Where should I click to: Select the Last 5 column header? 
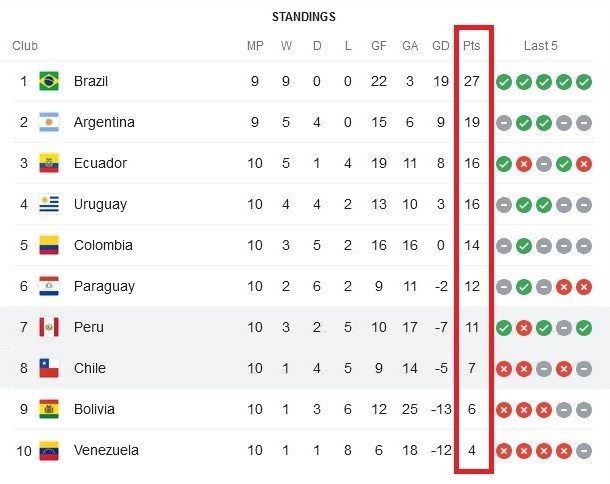click(541, 46)
